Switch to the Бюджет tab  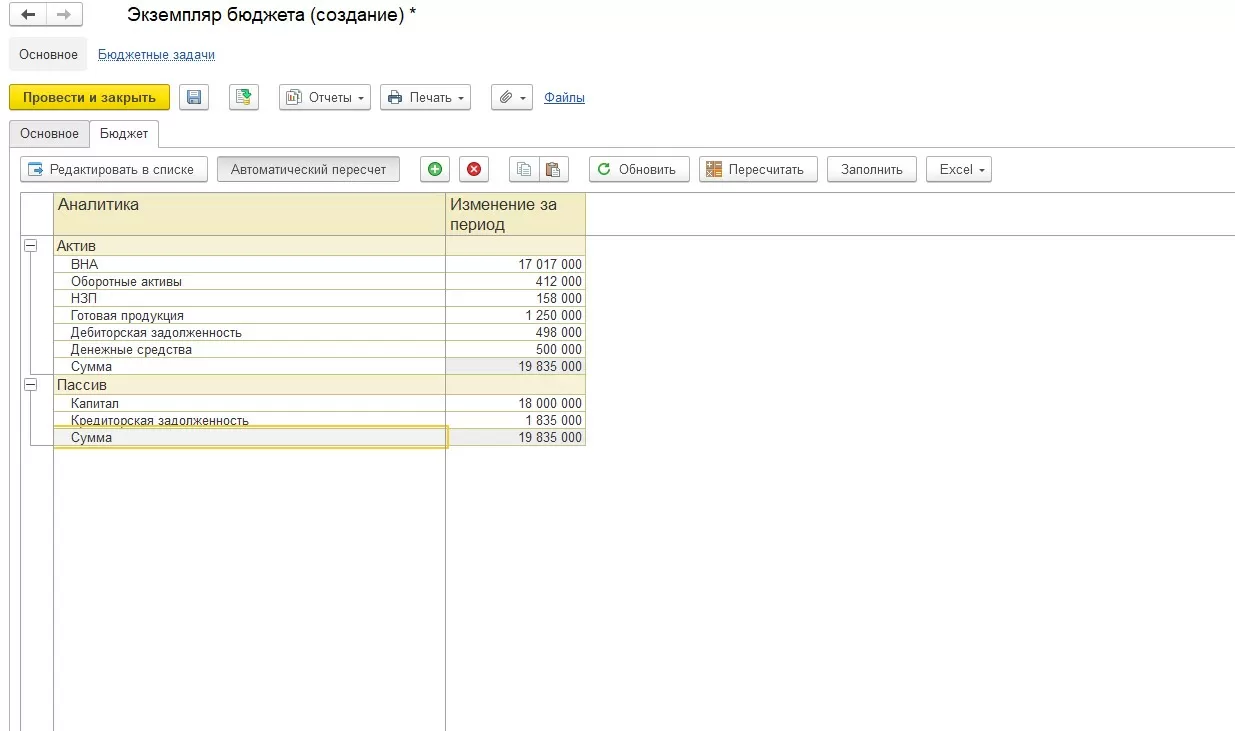124,133
